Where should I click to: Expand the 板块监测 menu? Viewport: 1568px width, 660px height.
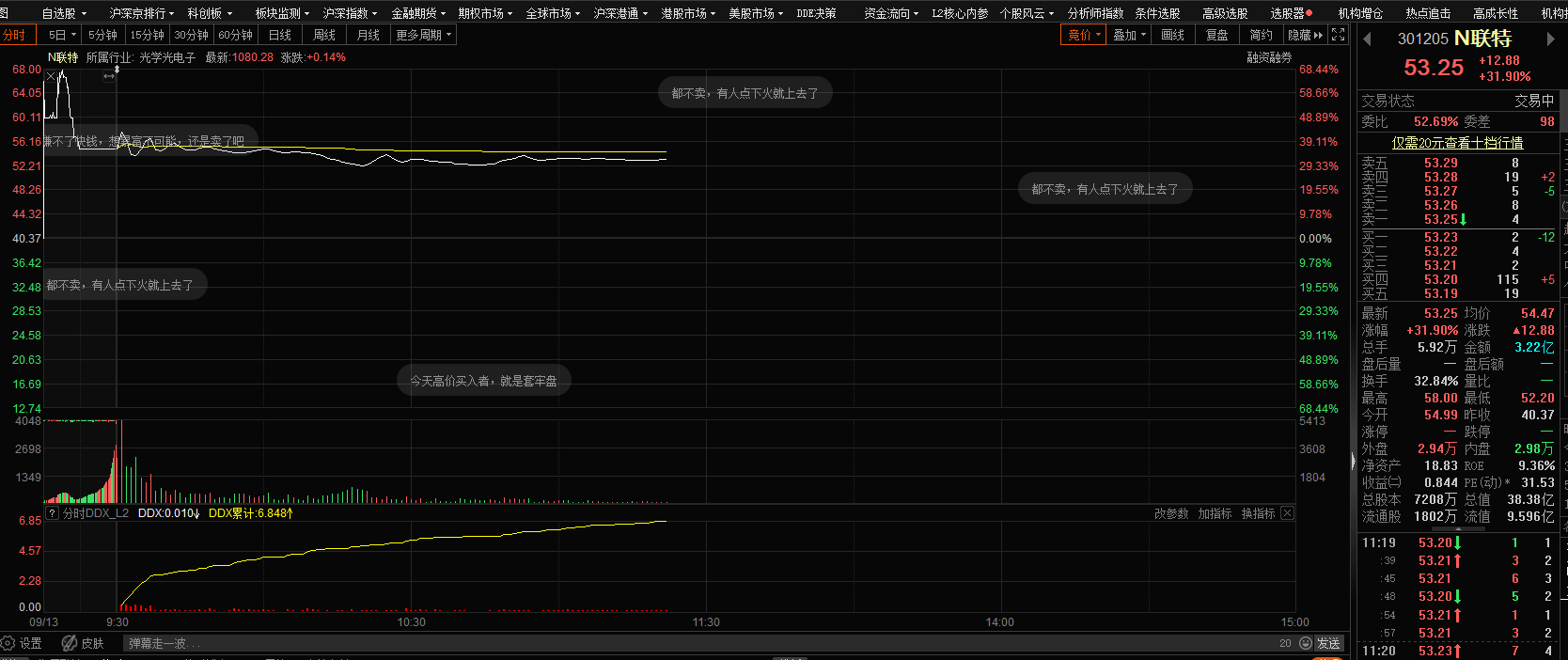[x=282, y=13]
